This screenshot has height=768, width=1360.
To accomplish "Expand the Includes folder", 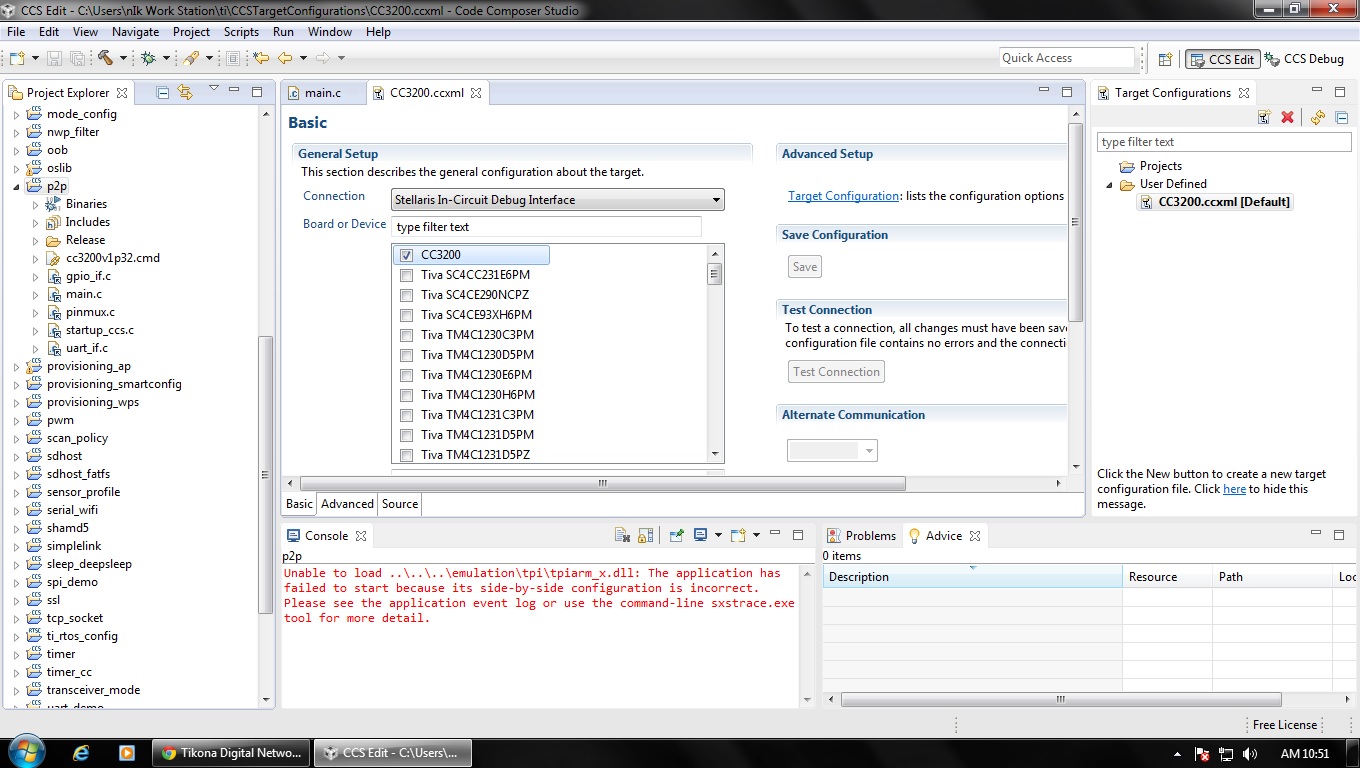I will (35, 222).
